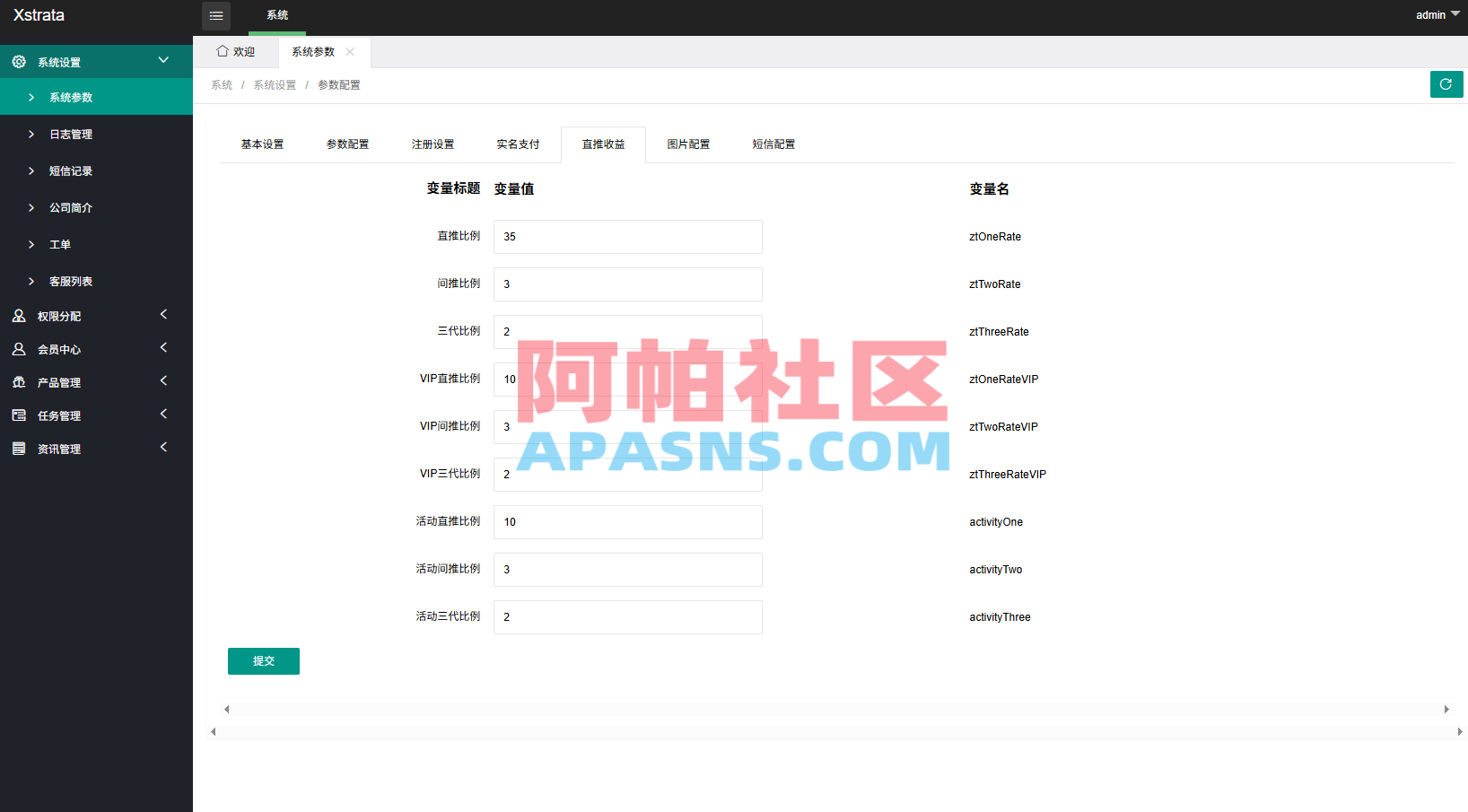Open 短信记录 in the sidebar
The width and height of the screenshot is (1468, 812).
click(x=96, y=170)
